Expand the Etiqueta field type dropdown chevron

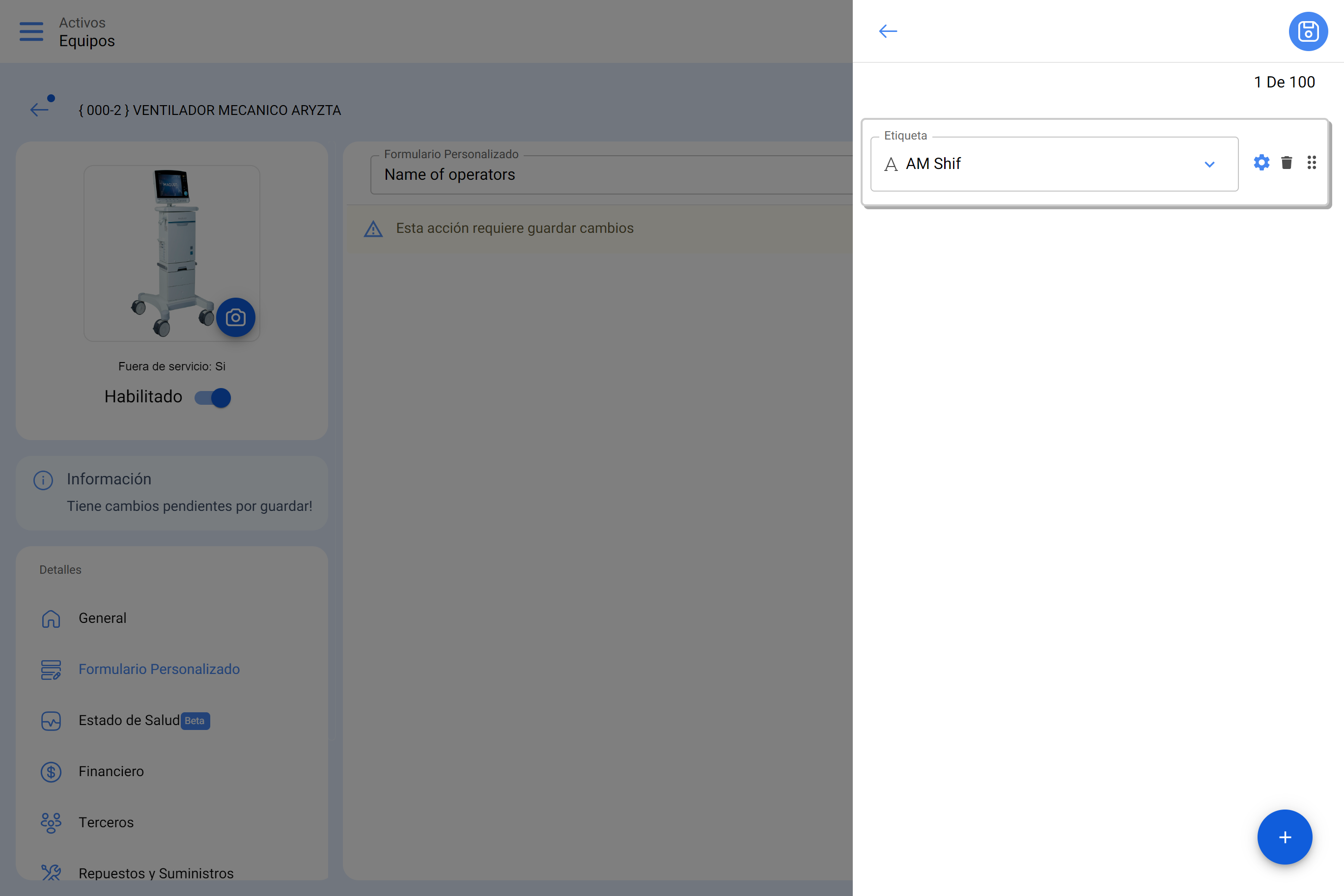click(1210, 165)
